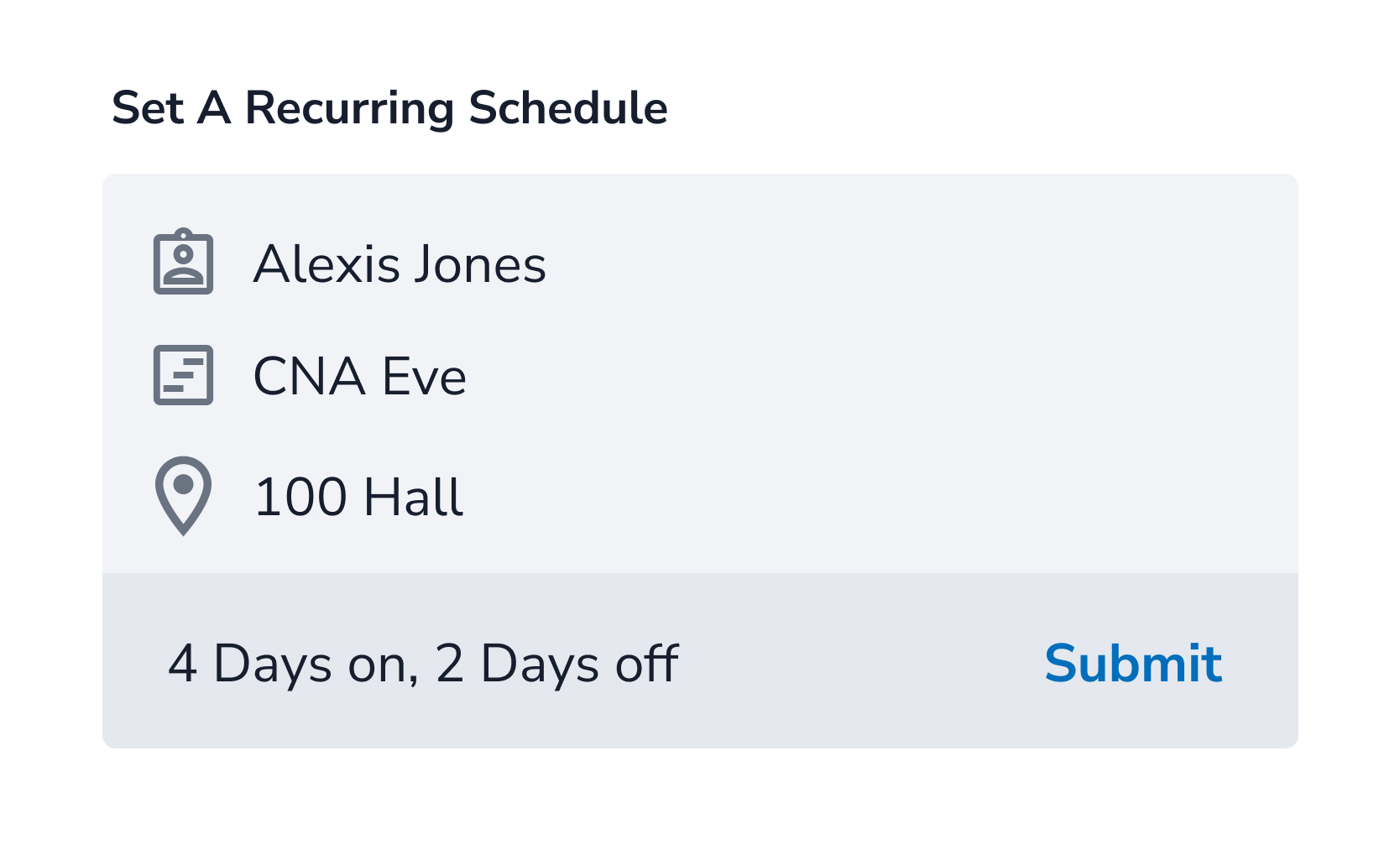Click the word Alexis in employee name
1400x850 pixels.
pyautogui.click(x=327, y=264)
